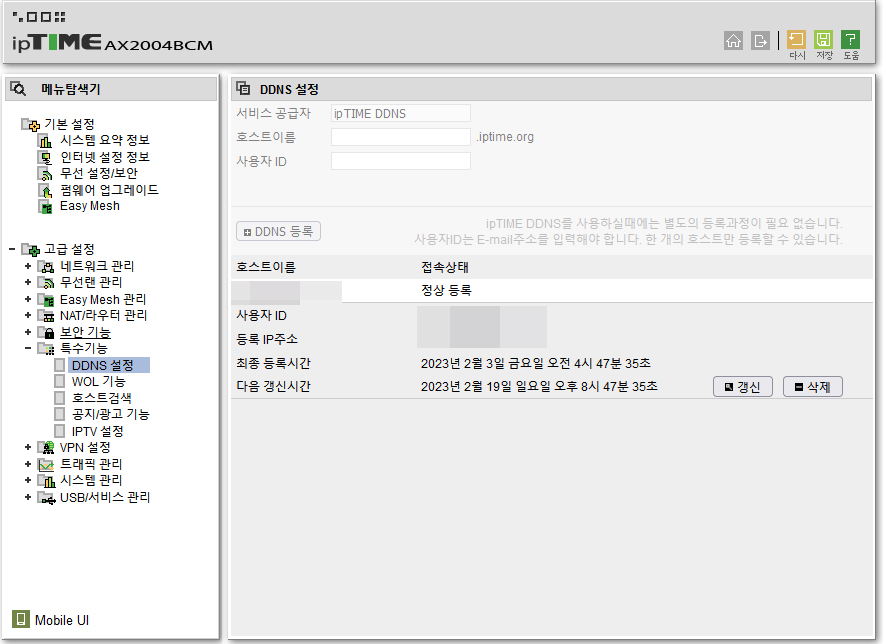Screen dimensions: 886x644
Task: Click the 삭제 delete button
Action: (x=813, y=387)
